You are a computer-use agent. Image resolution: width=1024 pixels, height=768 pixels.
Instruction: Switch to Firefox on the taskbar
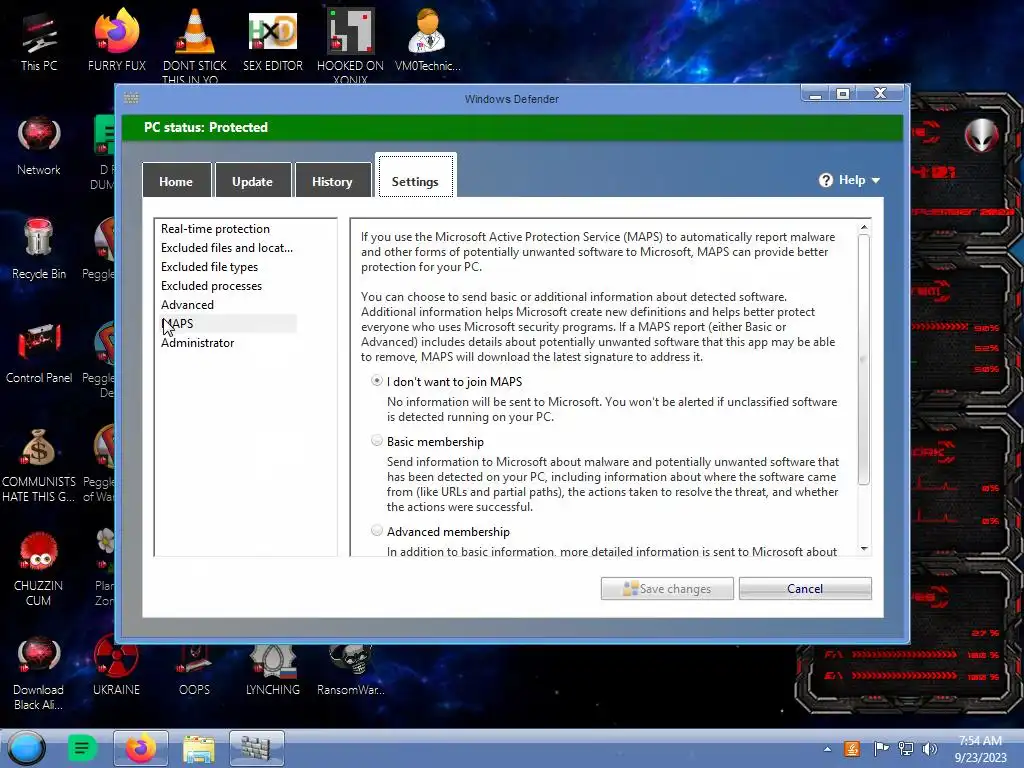pos(141,748)
